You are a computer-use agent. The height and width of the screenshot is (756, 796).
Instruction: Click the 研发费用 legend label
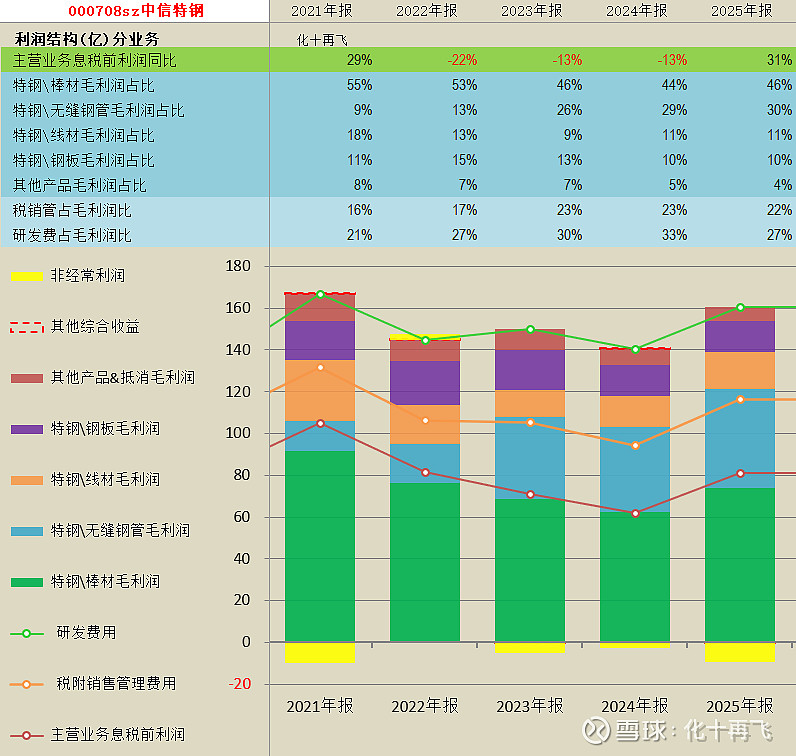tap(86, 632)
